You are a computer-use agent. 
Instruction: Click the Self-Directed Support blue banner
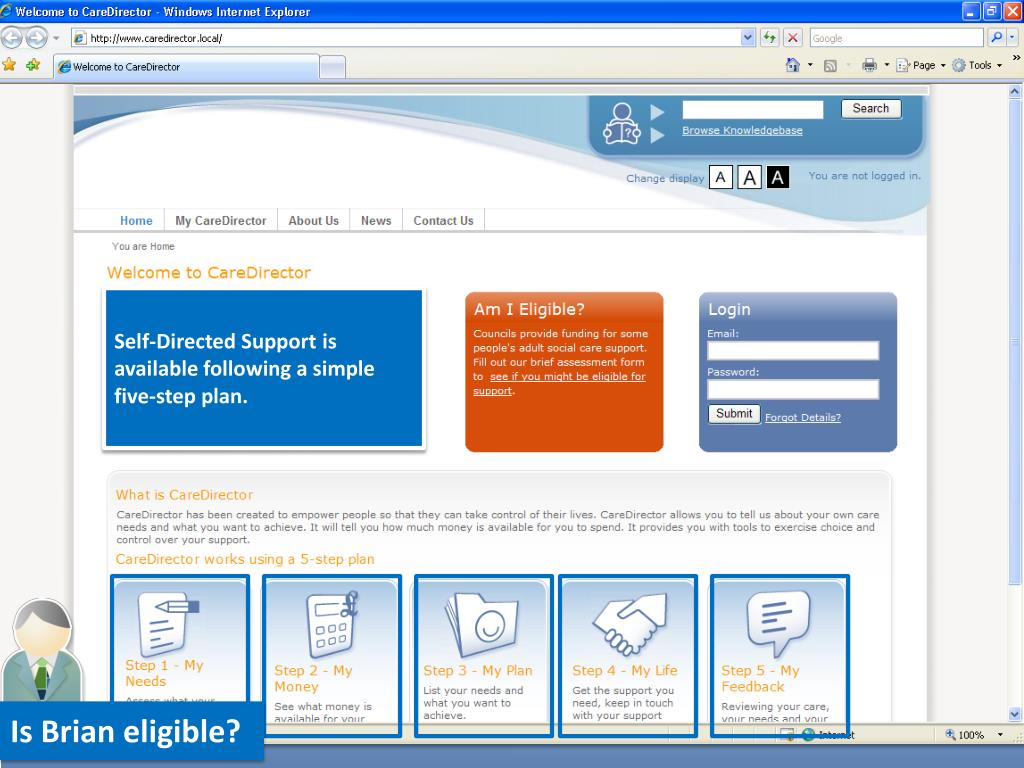(264, 368)
